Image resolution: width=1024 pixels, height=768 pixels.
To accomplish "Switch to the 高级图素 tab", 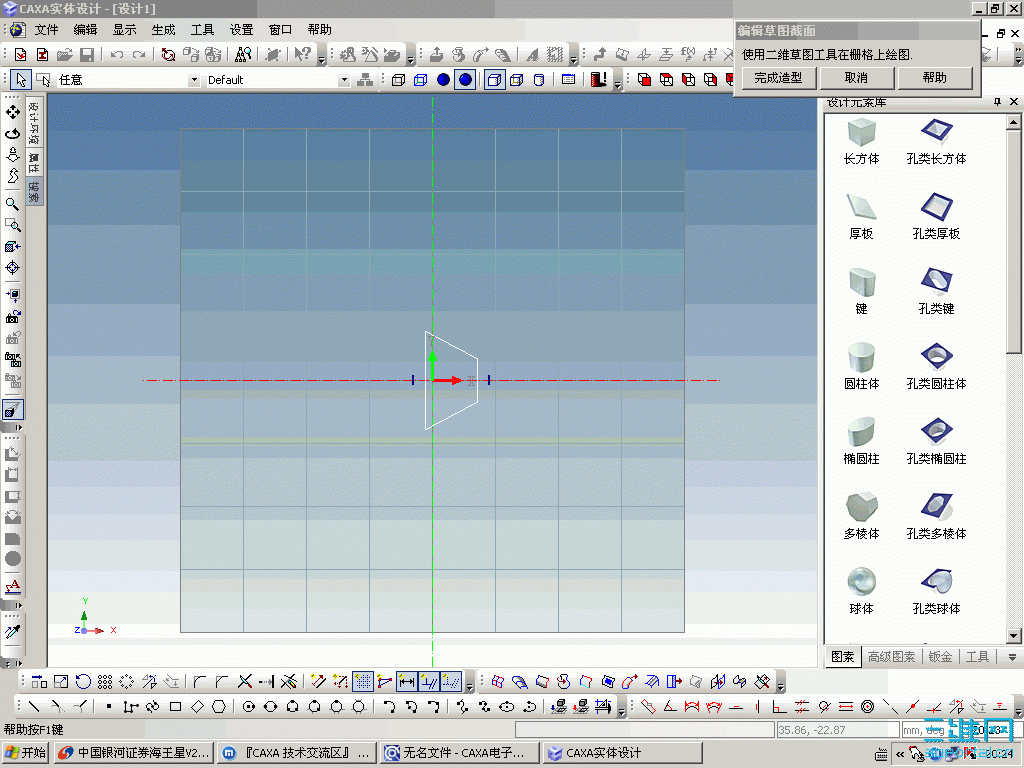I will (x=891, y=657).
